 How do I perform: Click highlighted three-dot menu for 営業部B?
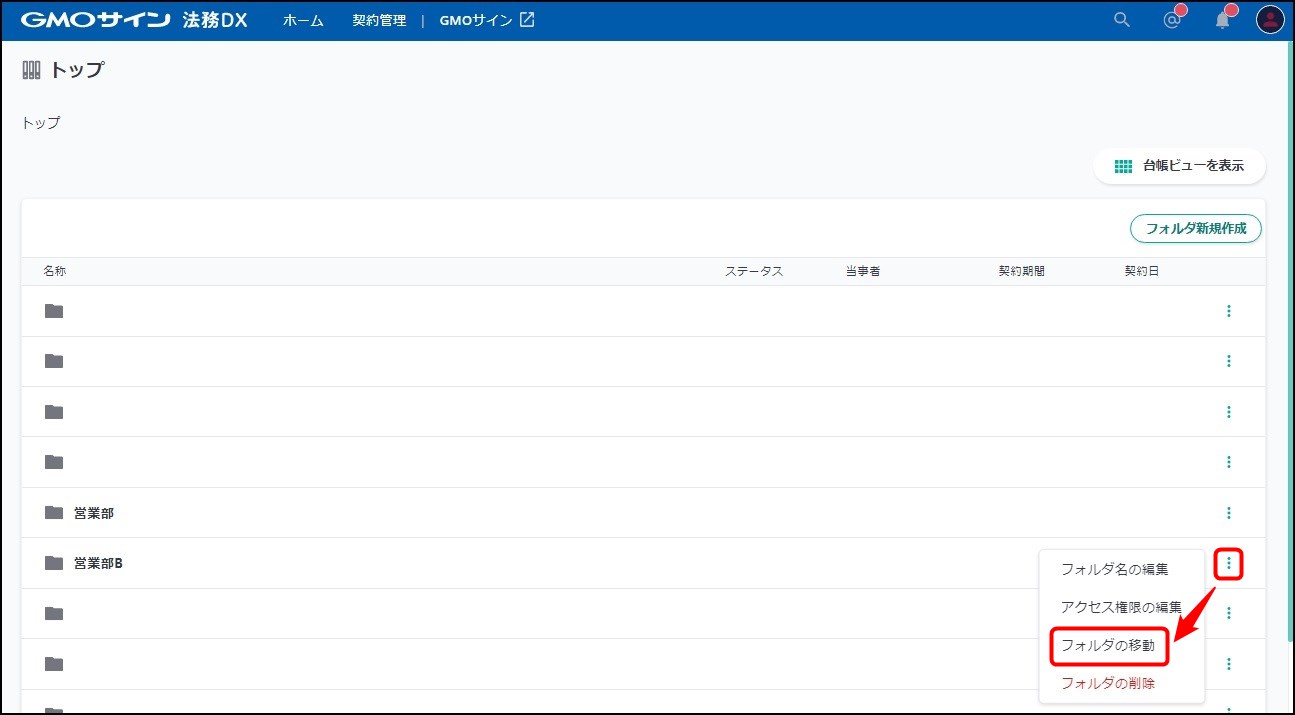coord(1228,565)
